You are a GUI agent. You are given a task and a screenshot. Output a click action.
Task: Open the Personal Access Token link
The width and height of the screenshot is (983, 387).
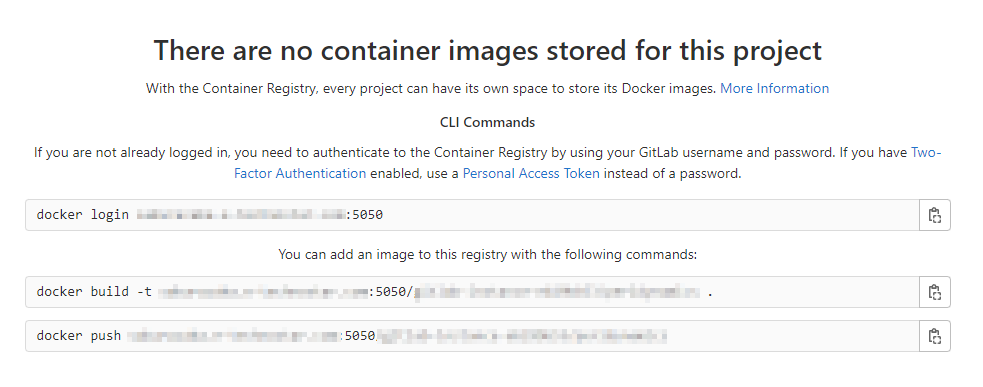tap(531, 173)
